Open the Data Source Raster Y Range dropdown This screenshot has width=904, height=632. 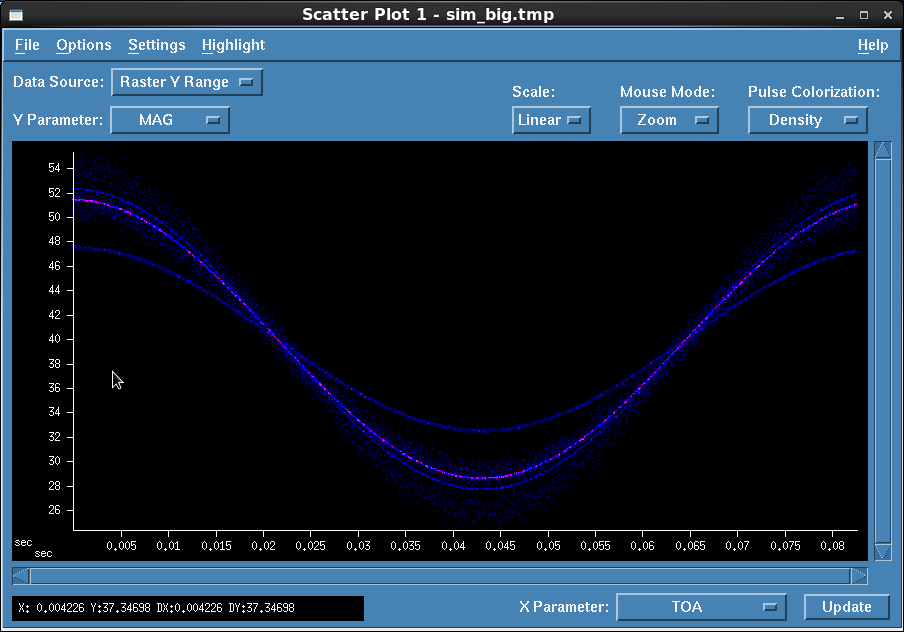[x=186, y=82]
